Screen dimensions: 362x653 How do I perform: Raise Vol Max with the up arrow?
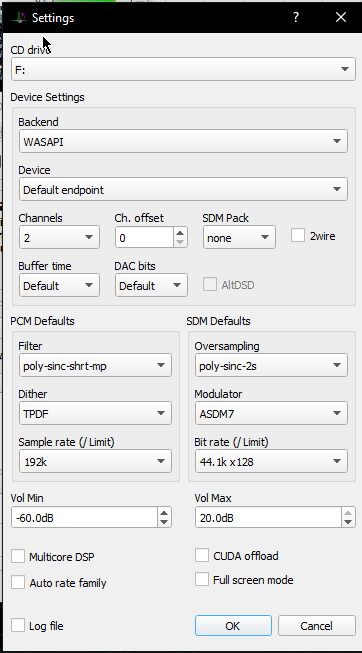(x=348, y=513)
